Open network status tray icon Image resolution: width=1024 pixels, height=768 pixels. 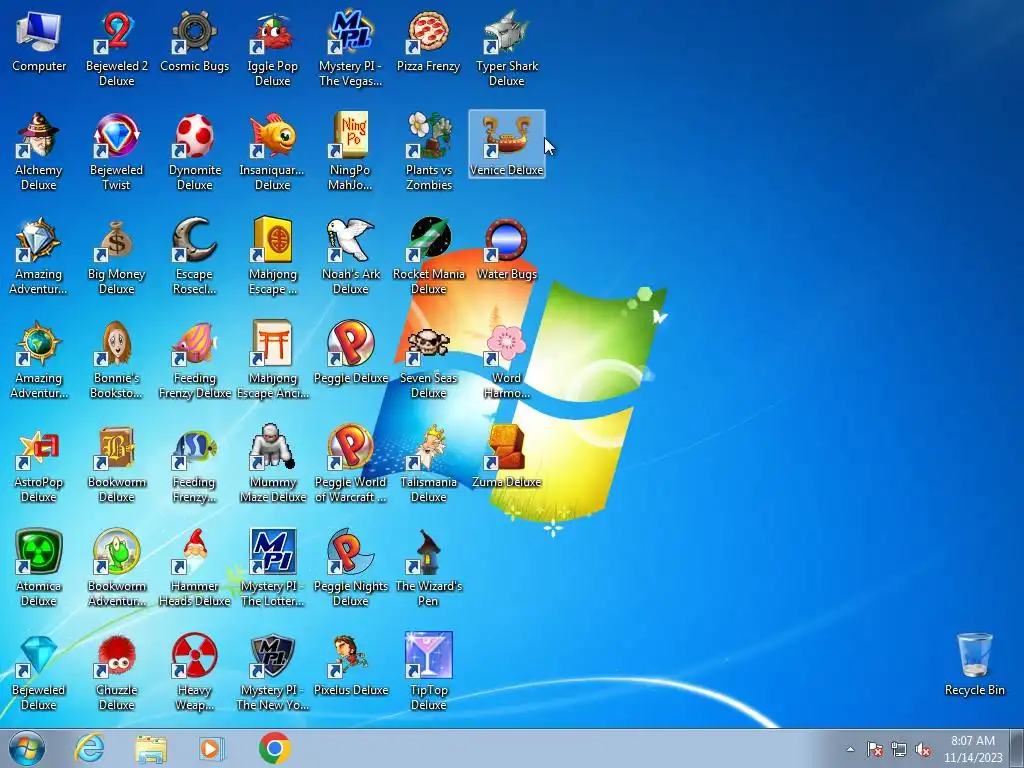click(x=899, y=749)
